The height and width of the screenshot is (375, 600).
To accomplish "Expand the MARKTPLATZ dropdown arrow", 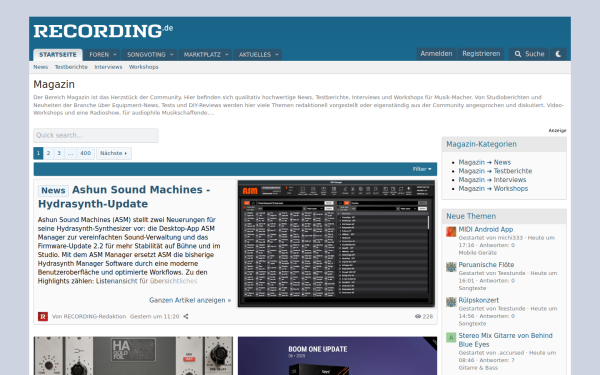I will tap(227, 55).
